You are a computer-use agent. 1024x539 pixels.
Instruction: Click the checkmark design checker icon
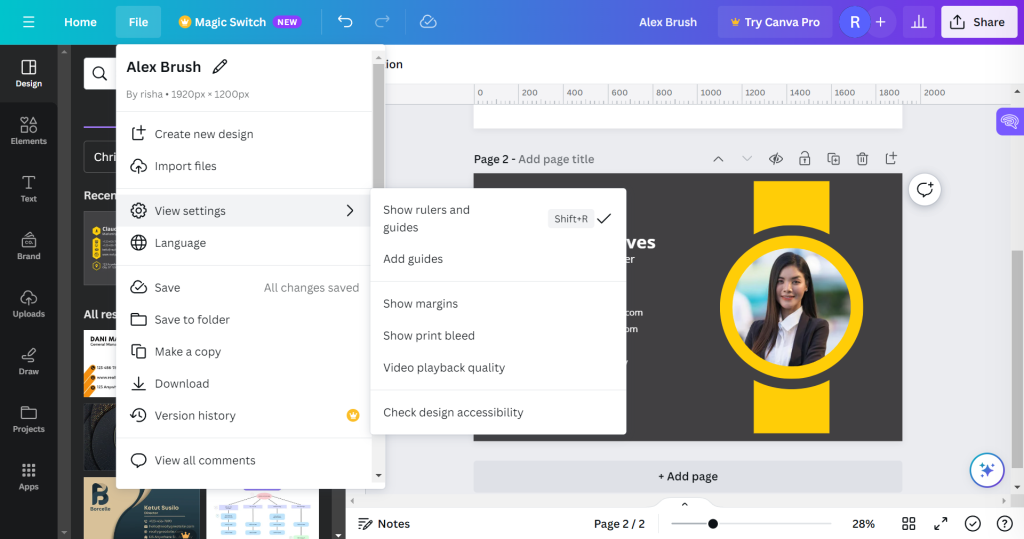[x=972, y=524]
